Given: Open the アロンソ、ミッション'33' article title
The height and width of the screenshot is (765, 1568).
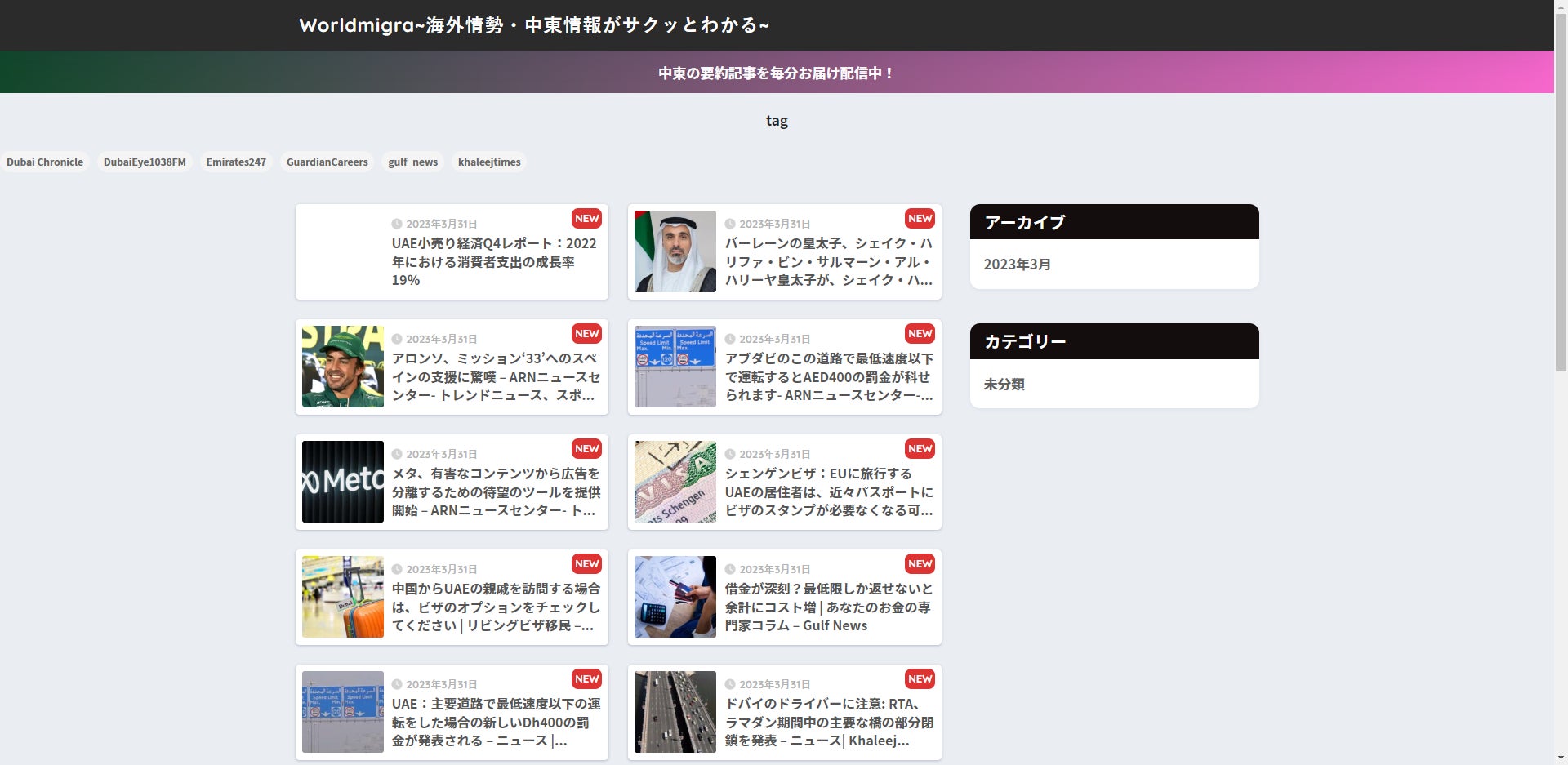Looking at the screenshot, I should 495,376.
